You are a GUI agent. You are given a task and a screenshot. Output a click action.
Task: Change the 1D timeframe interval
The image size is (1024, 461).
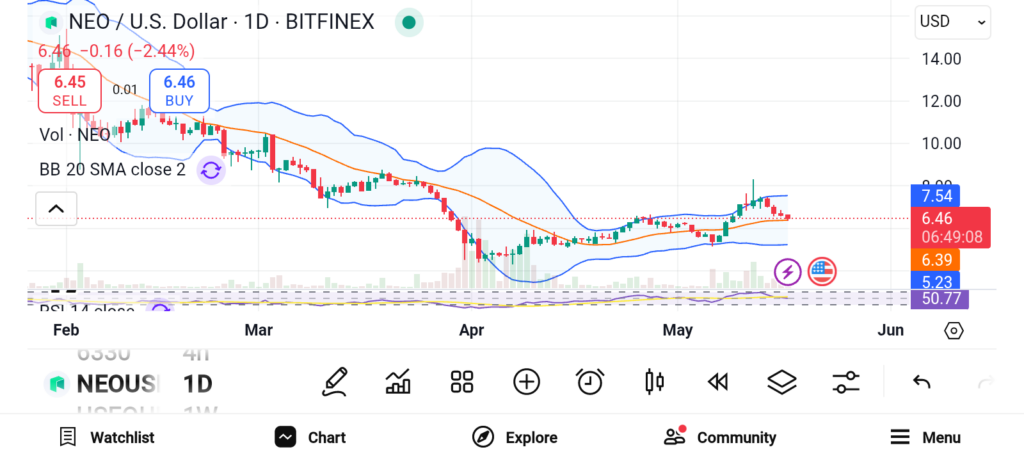coord(197,383)
